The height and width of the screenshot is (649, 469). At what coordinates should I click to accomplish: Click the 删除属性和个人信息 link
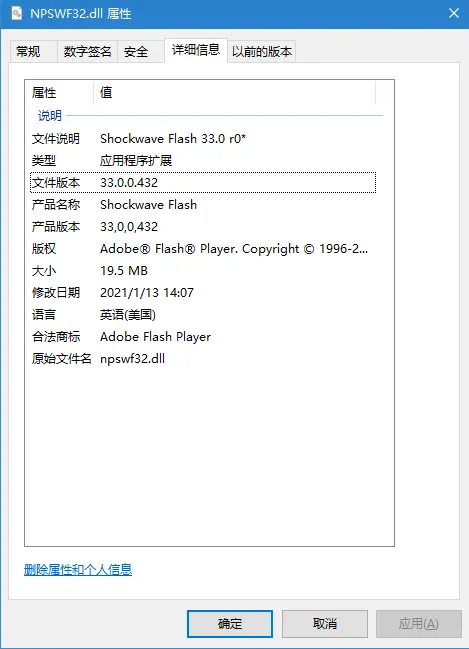(x=78, y=570)
